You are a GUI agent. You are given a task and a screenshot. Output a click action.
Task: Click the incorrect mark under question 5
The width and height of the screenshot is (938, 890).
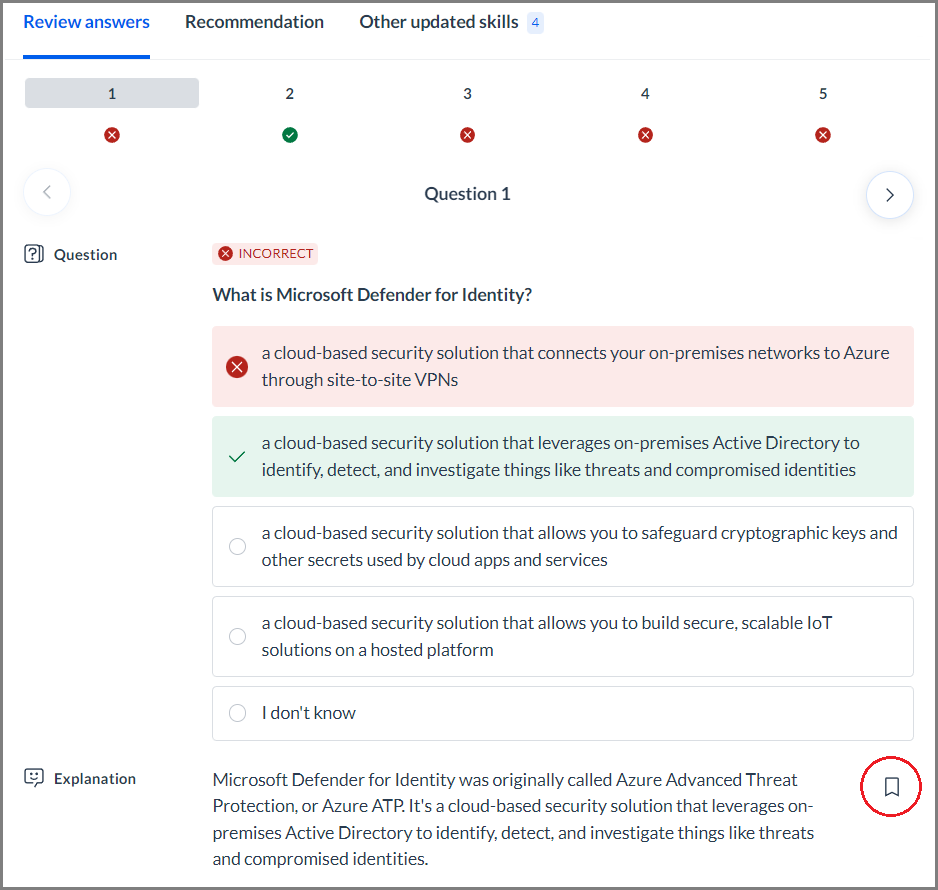click(x=823, y=135)
